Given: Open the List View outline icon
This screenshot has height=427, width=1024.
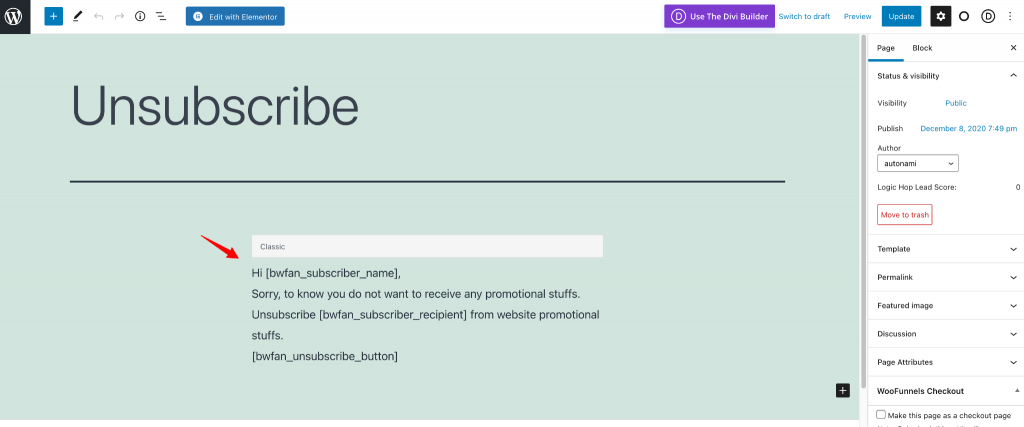Looking at the screenshot, I should (161, 16).
